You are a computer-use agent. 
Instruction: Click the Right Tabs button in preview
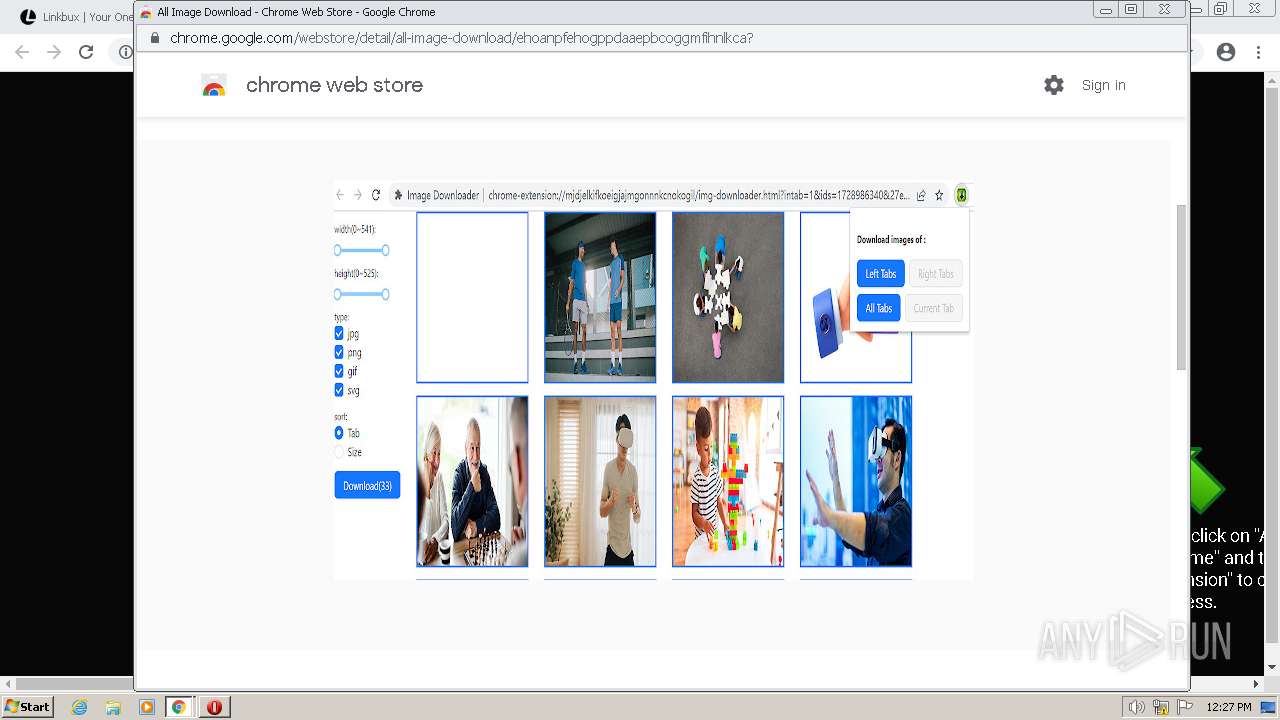click(x=936, y=274)
